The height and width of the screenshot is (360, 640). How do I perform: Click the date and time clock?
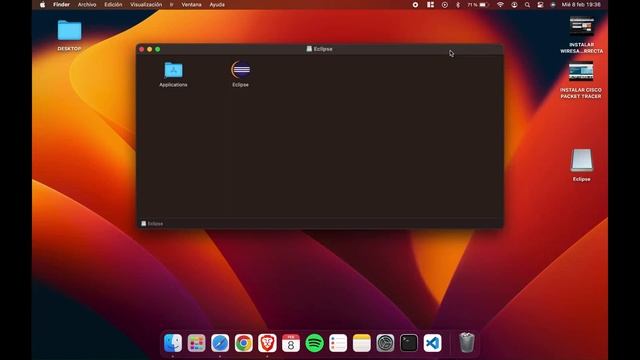pyautogui.click(x=581, y=4)
